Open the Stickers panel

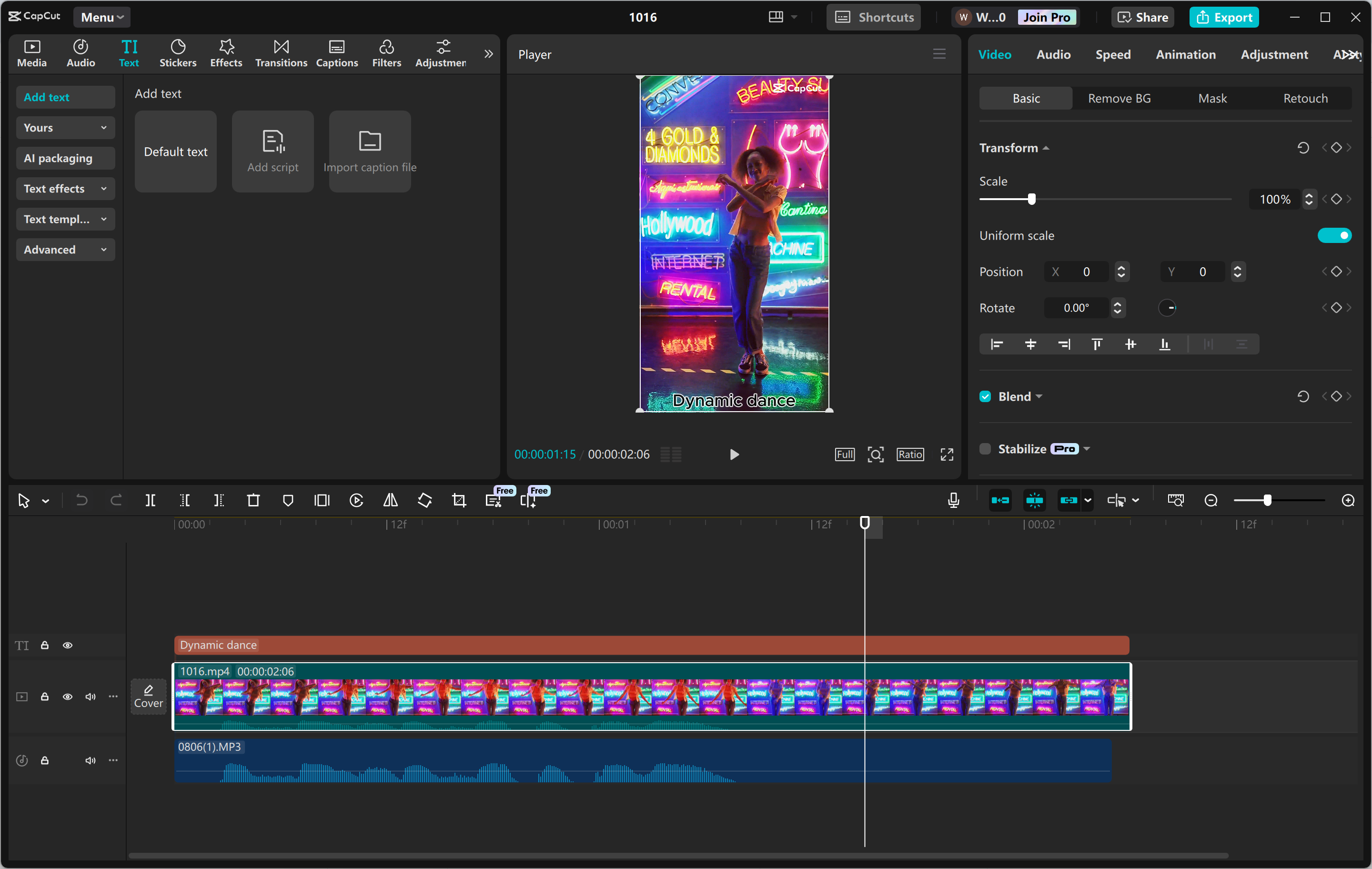click(x=178, y=53)
